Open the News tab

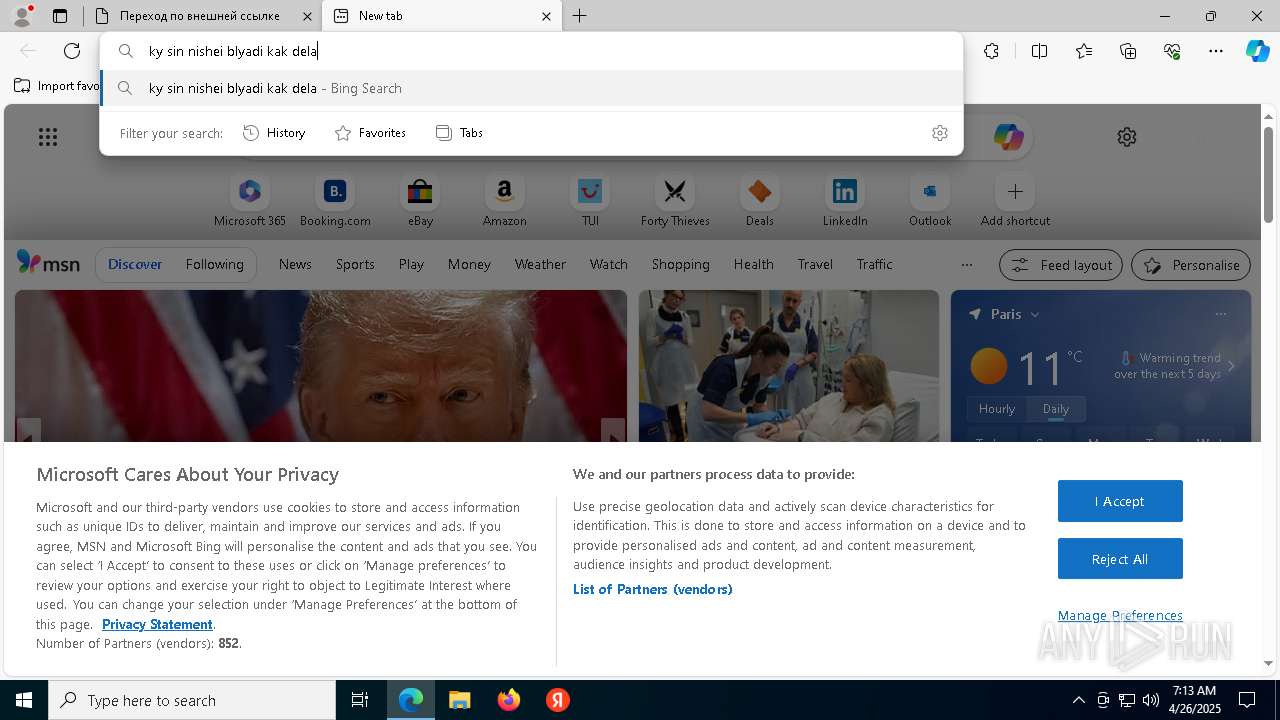pos(295,264)
